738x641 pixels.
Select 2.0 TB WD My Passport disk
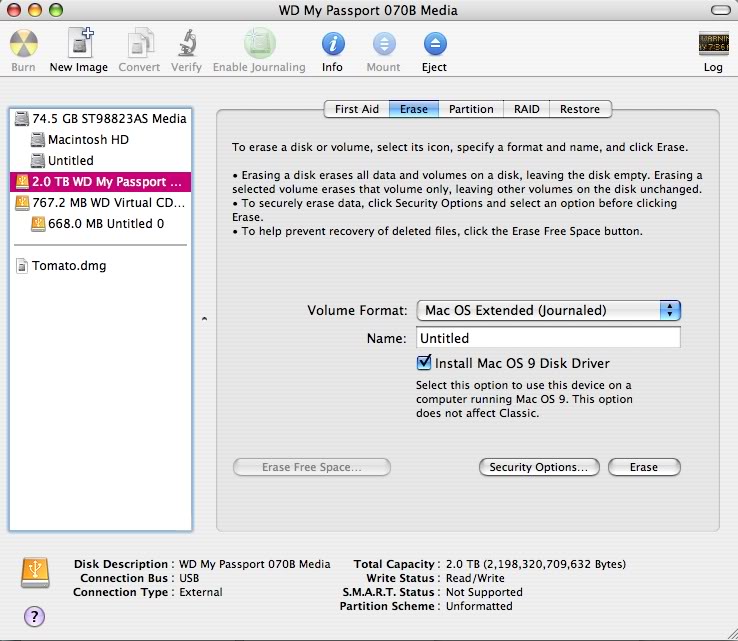tap(100, 182)
